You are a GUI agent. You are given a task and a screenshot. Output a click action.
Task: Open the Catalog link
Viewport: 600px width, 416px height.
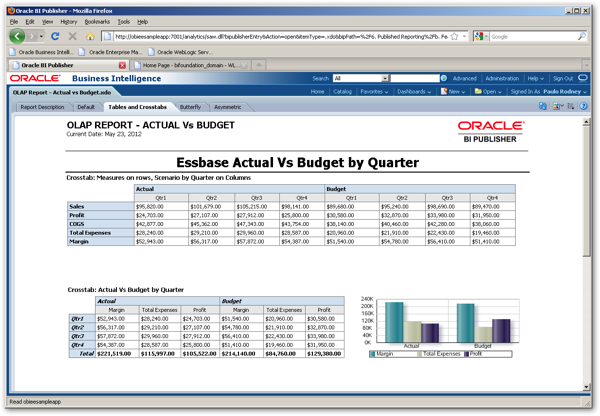point(342,92)
